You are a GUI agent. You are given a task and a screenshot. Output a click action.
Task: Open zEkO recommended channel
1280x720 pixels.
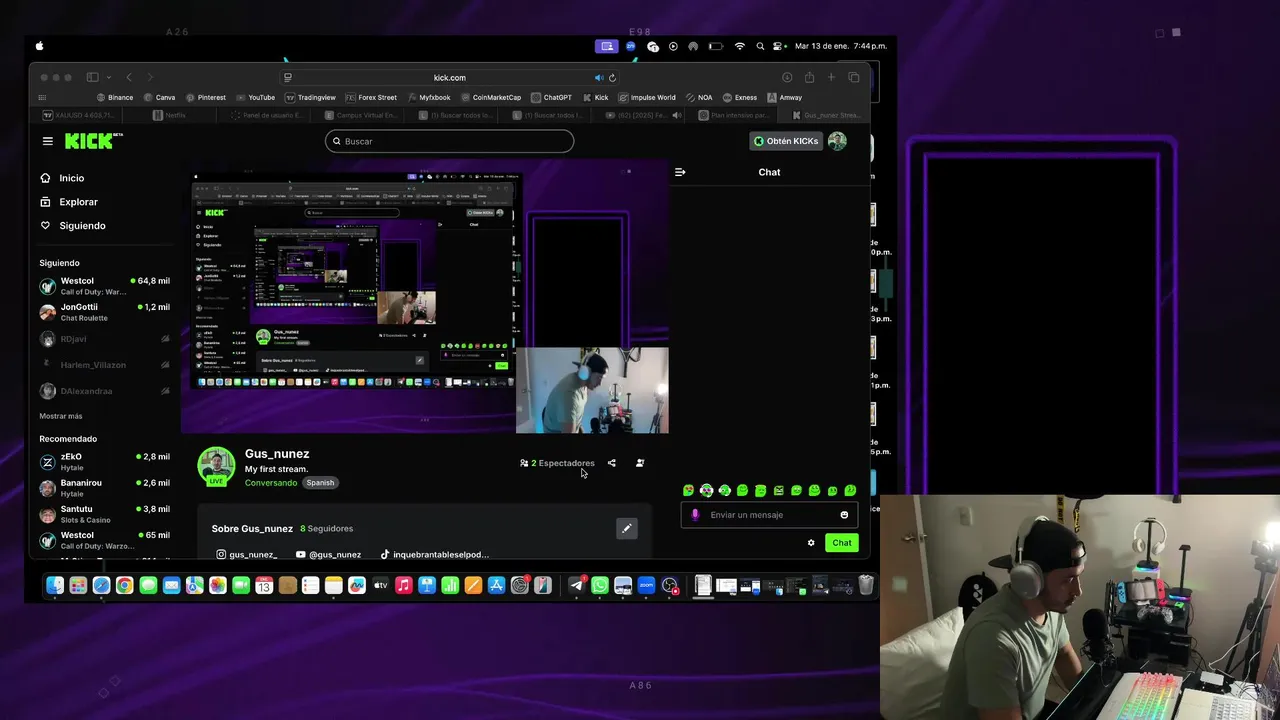coord(104,461)
